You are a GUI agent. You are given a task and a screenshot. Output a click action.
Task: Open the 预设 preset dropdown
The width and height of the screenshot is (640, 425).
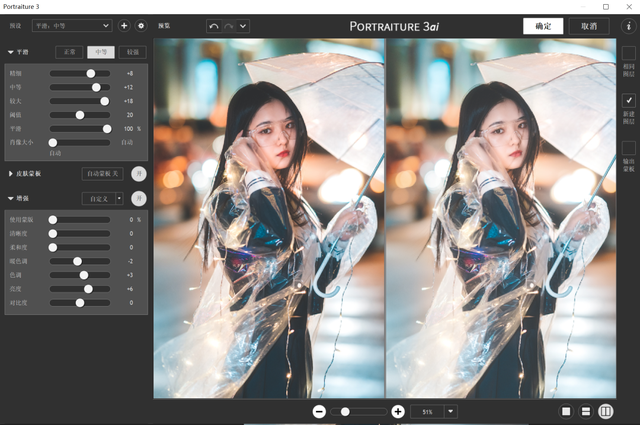tap(70, 25)
